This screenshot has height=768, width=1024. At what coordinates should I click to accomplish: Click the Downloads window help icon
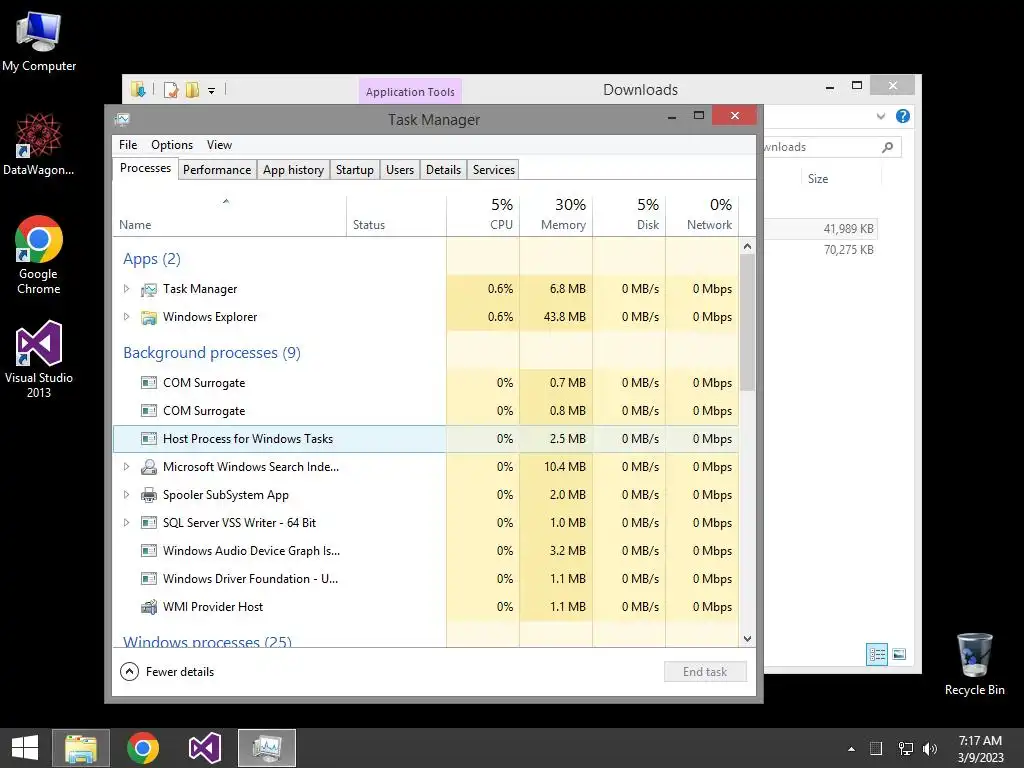903,116
